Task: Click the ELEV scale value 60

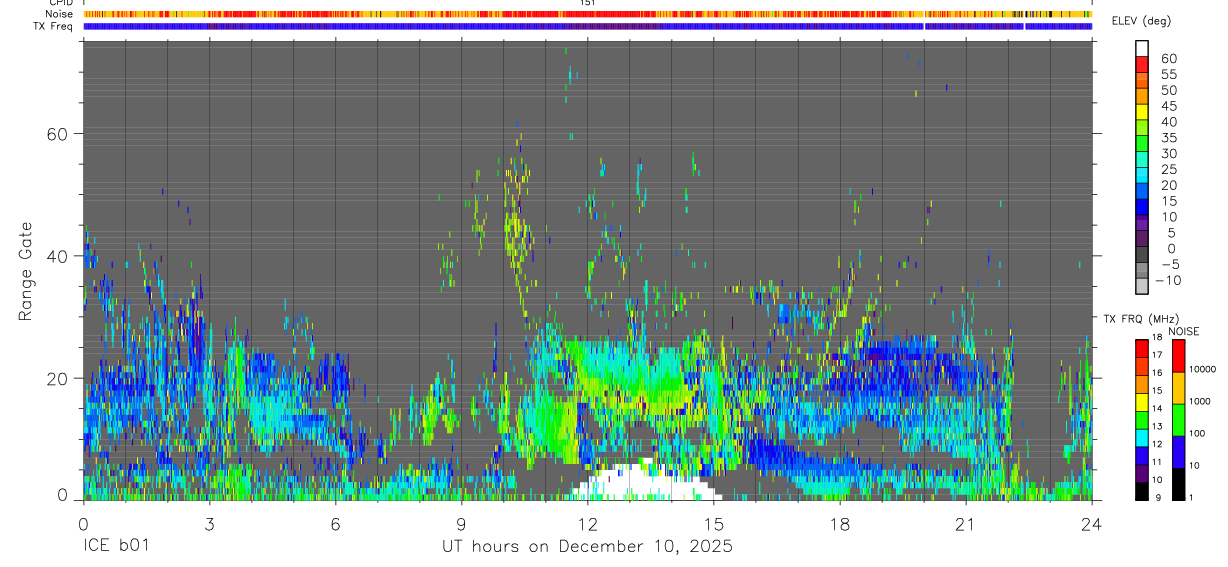Action: coord(1168,59)
